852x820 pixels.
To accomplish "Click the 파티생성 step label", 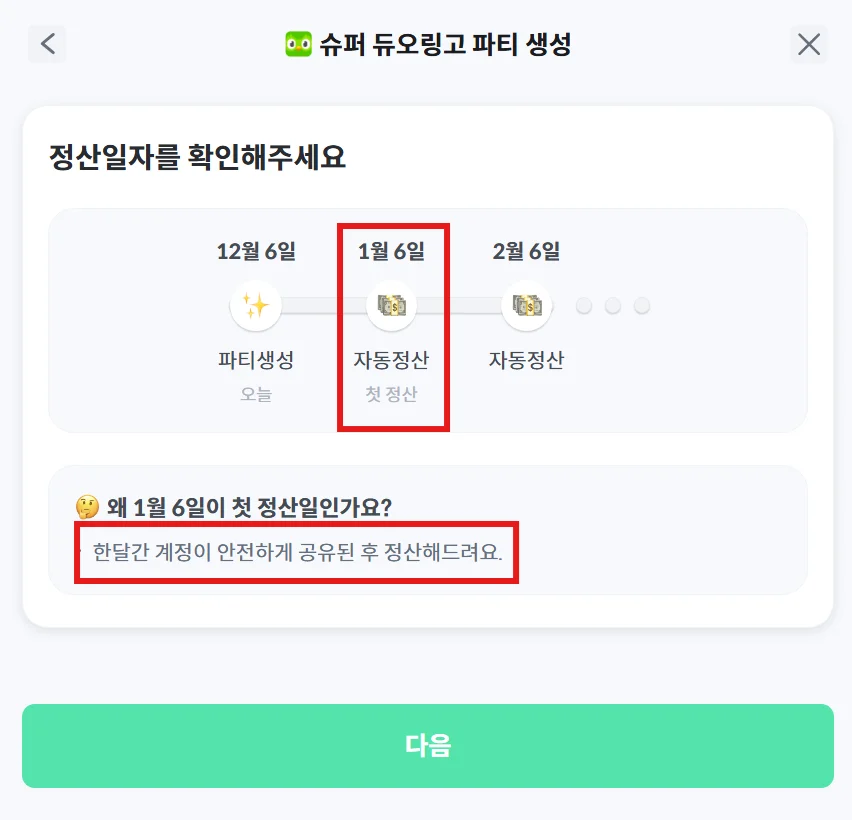I will (256, 360).
